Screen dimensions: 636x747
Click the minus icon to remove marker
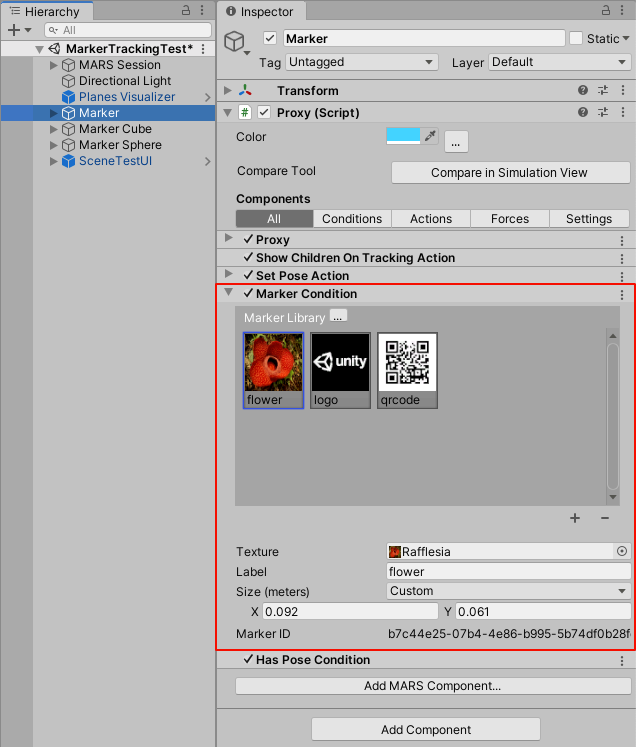605,518
